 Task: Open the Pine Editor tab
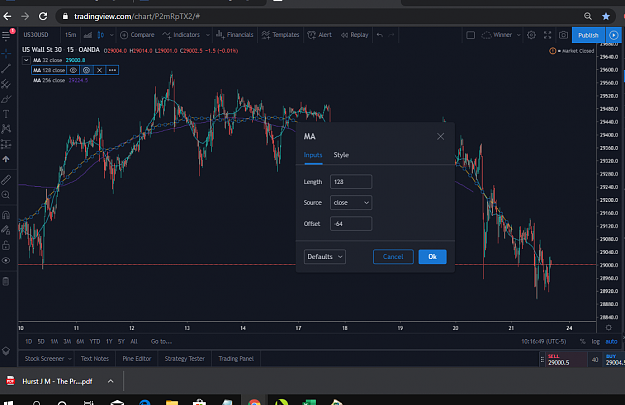(x=137, y=359)
